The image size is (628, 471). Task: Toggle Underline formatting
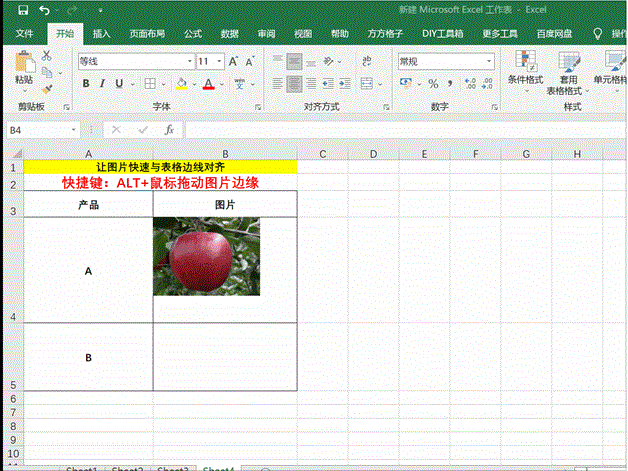[x=119, y=84]
